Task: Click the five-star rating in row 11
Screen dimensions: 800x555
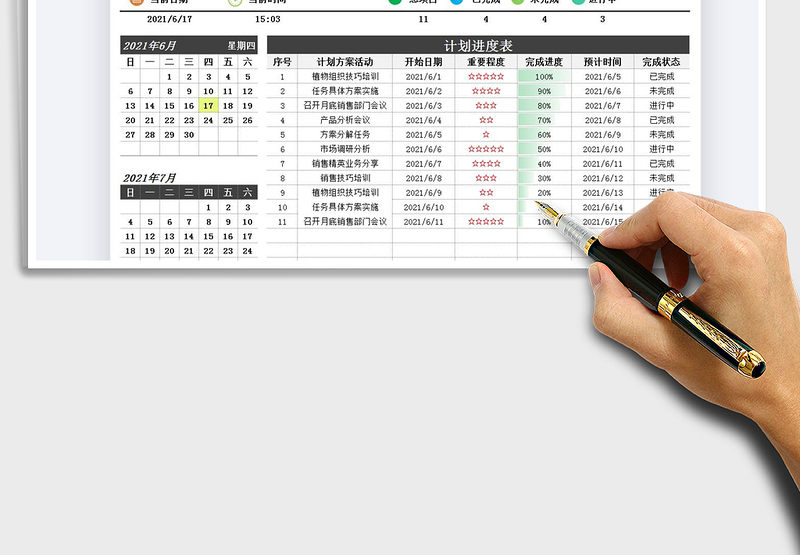Action: [486, 221]
